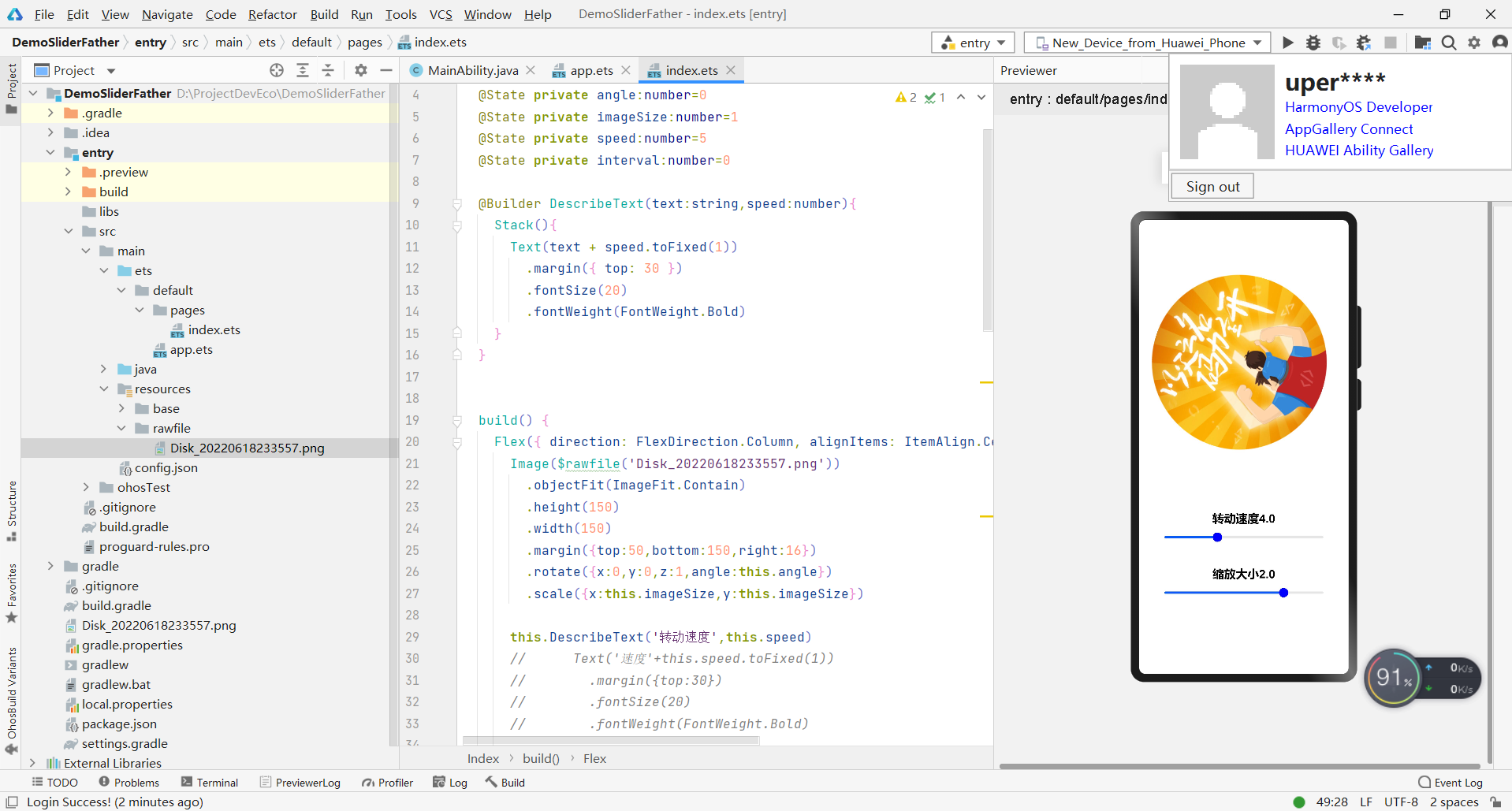Screen dimensions: 1512x811
Task: Click the UTF-8 encoding in status bar
Action: [1401, 802]
